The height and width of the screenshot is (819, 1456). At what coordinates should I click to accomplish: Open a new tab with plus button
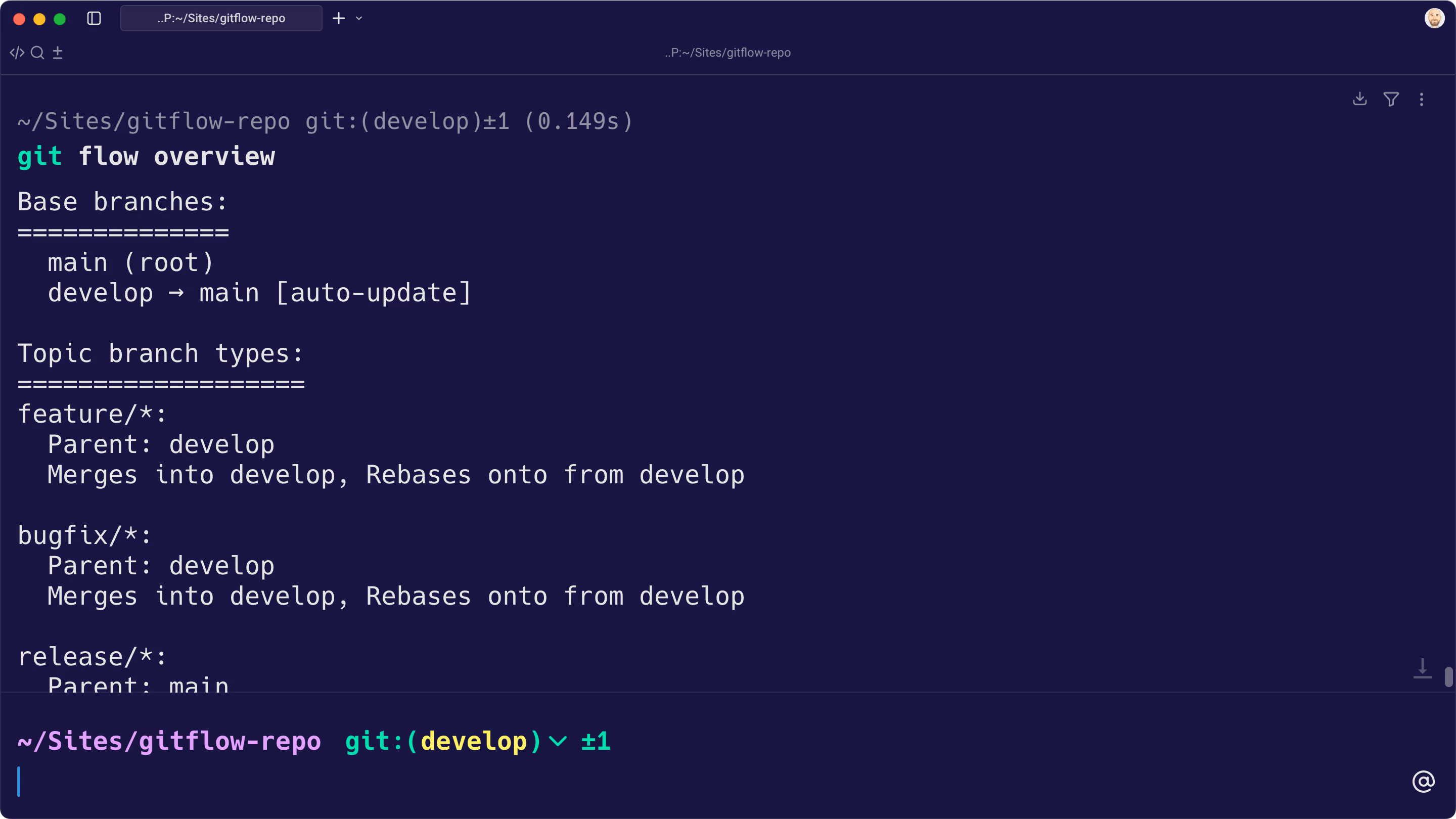point(339,19)
